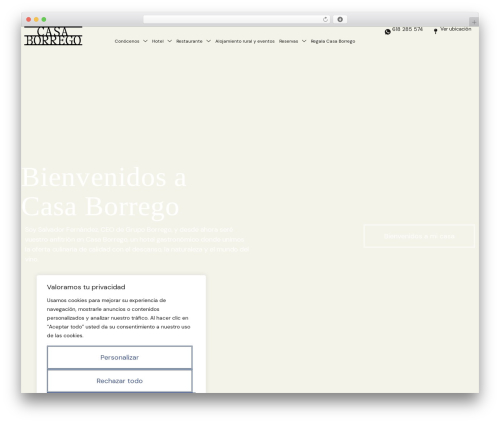Expand the Conócenos menu chevron

[x=145, y=41]
